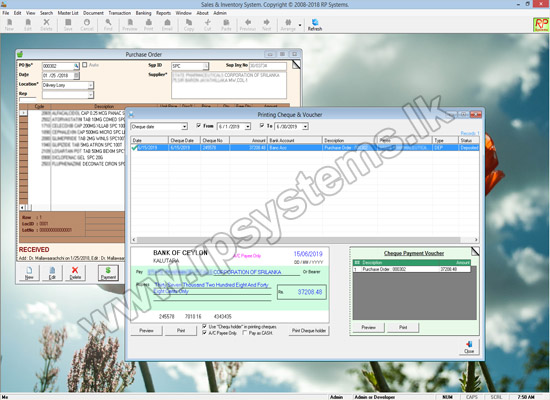Click Preview button under the cheque
Image resolution: width=550 pixels, height=400 pixels.
click(x=146, y=331)
